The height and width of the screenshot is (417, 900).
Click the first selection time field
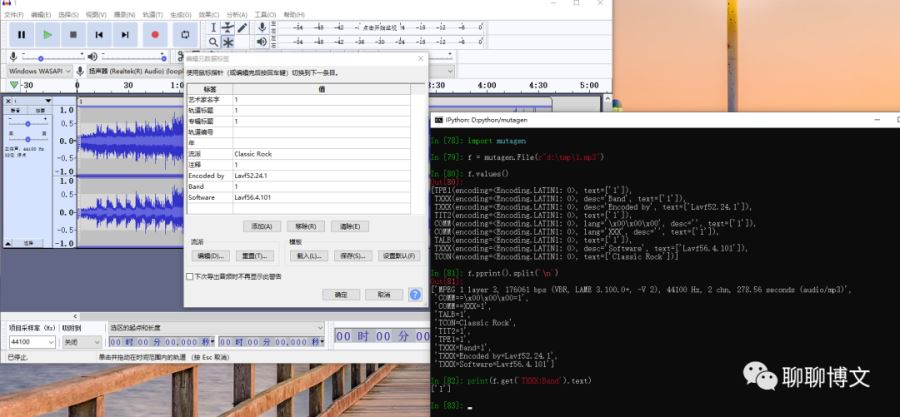click(x=162, y=342)
